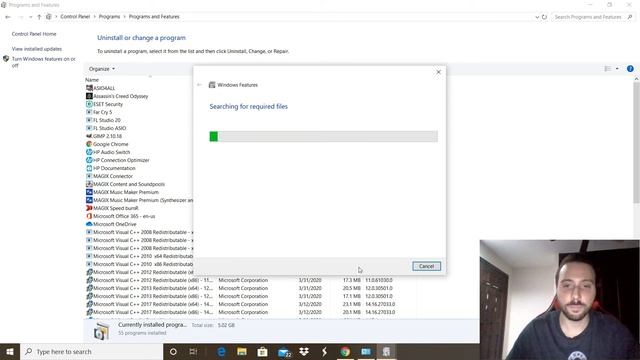Open the Organize dropdown menu
This screenshot has width=640, height=360.
click(x=102, y=69)
